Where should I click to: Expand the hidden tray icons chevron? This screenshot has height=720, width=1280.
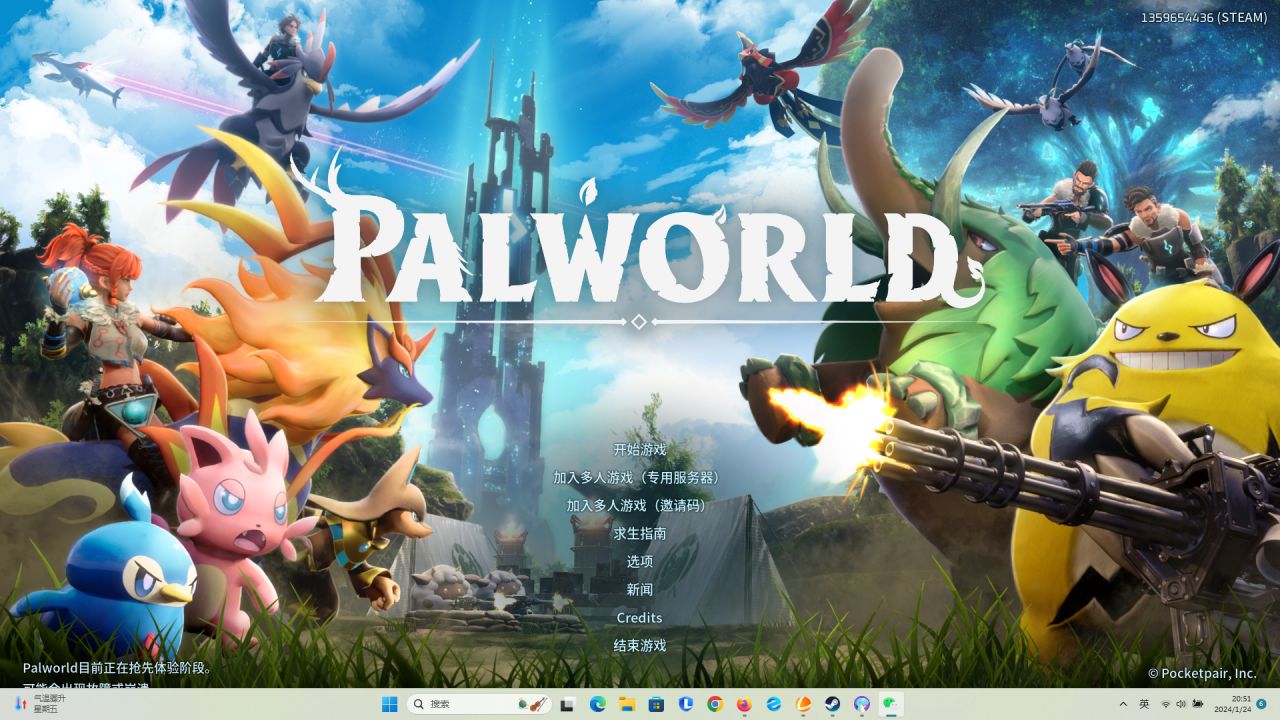tap(1123, 704)
